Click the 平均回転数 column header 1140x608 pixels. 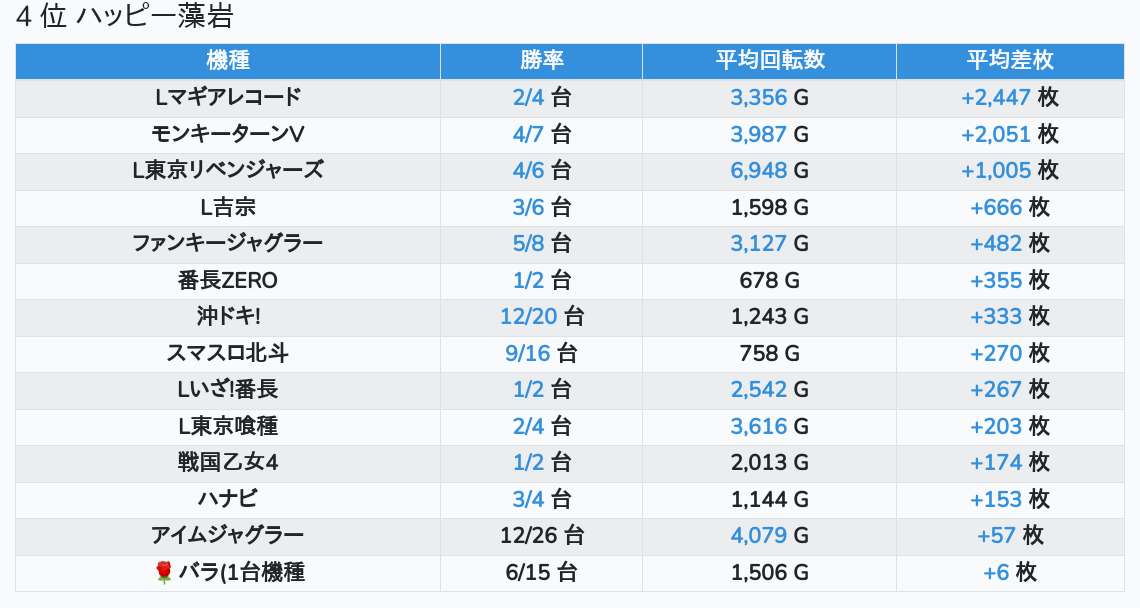769,60
